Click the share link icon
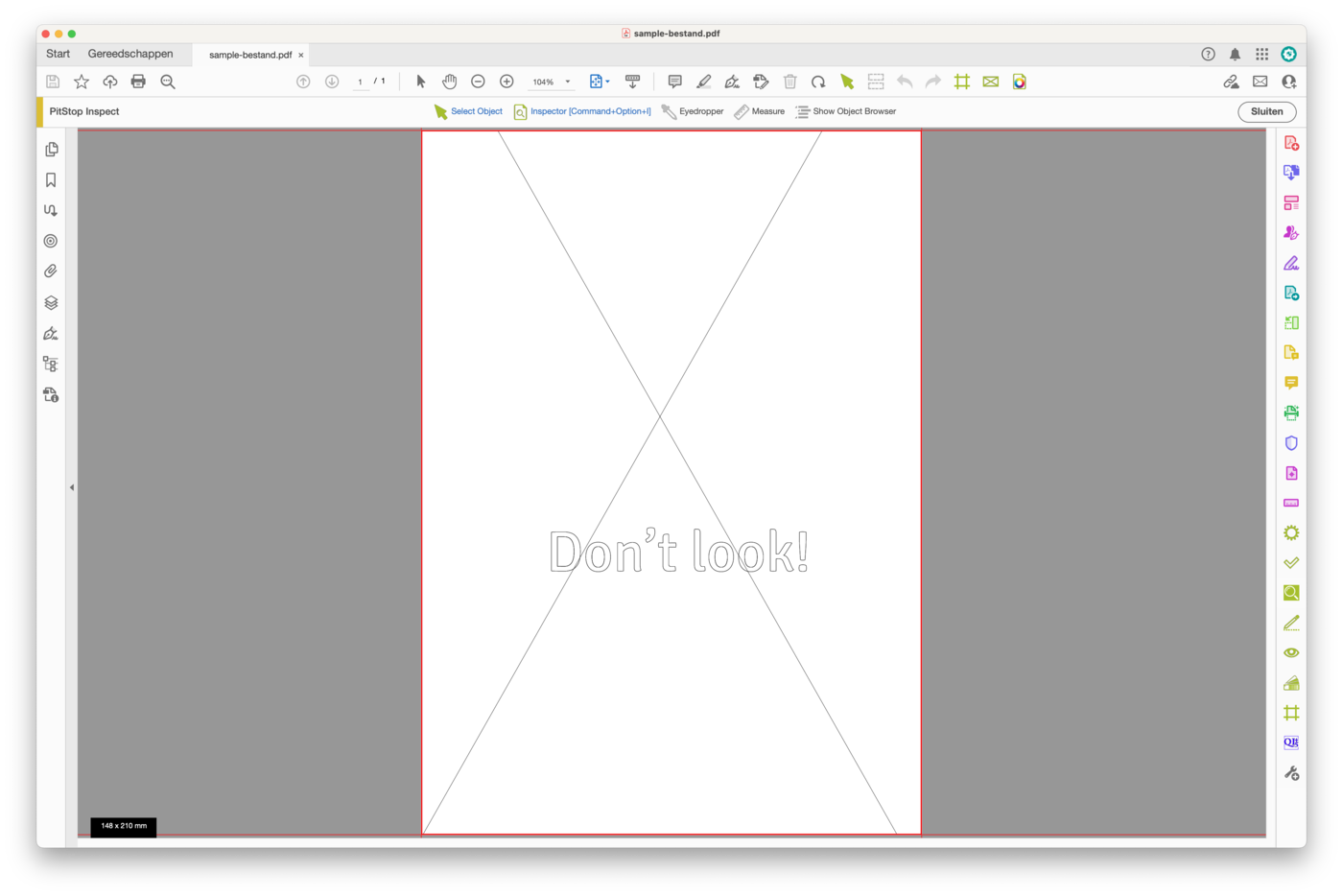This screenshot has width=1343, height=896. click(x=1232, y=83)
